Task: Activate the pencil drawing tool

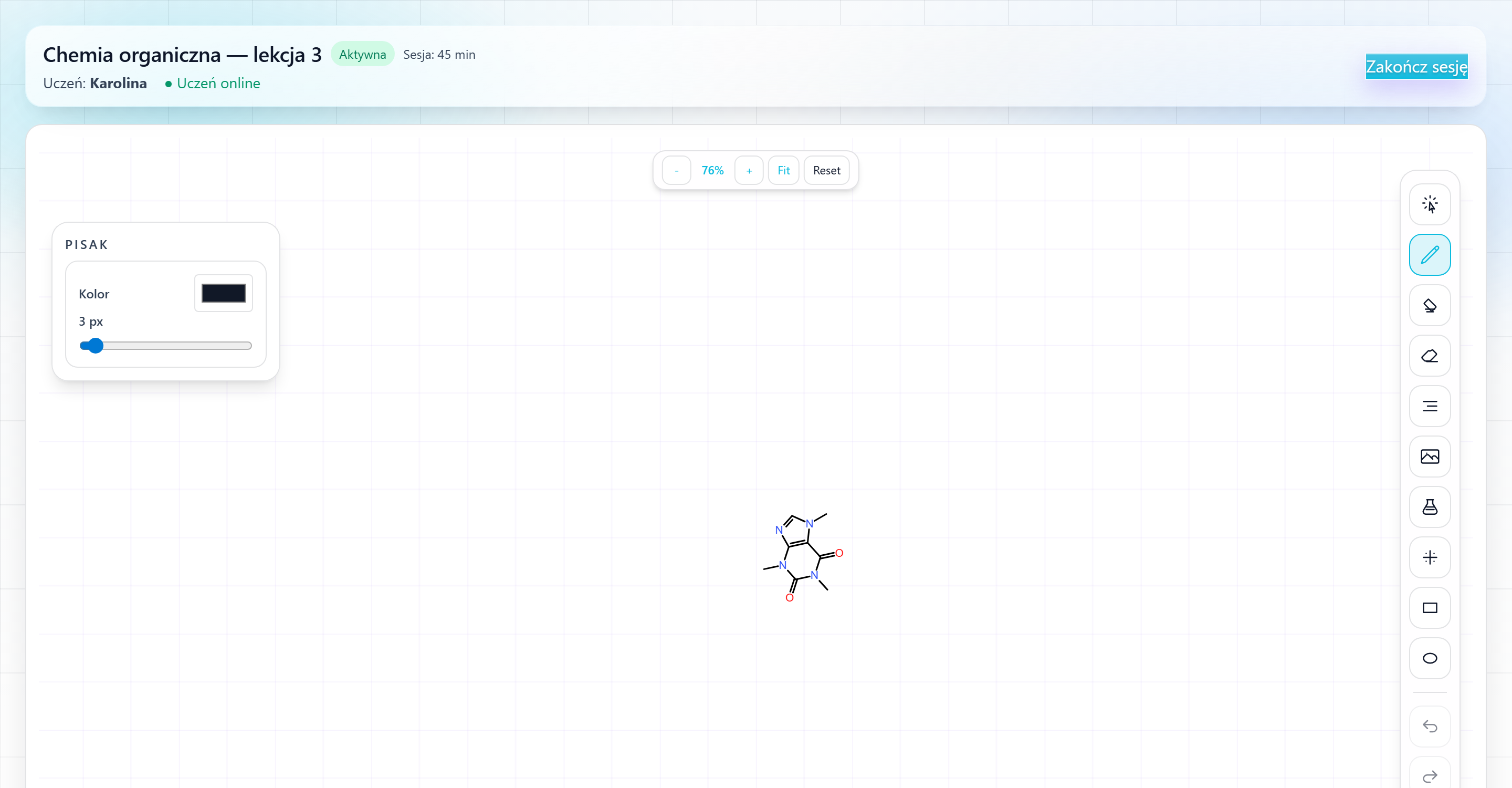Action: 1429,255
